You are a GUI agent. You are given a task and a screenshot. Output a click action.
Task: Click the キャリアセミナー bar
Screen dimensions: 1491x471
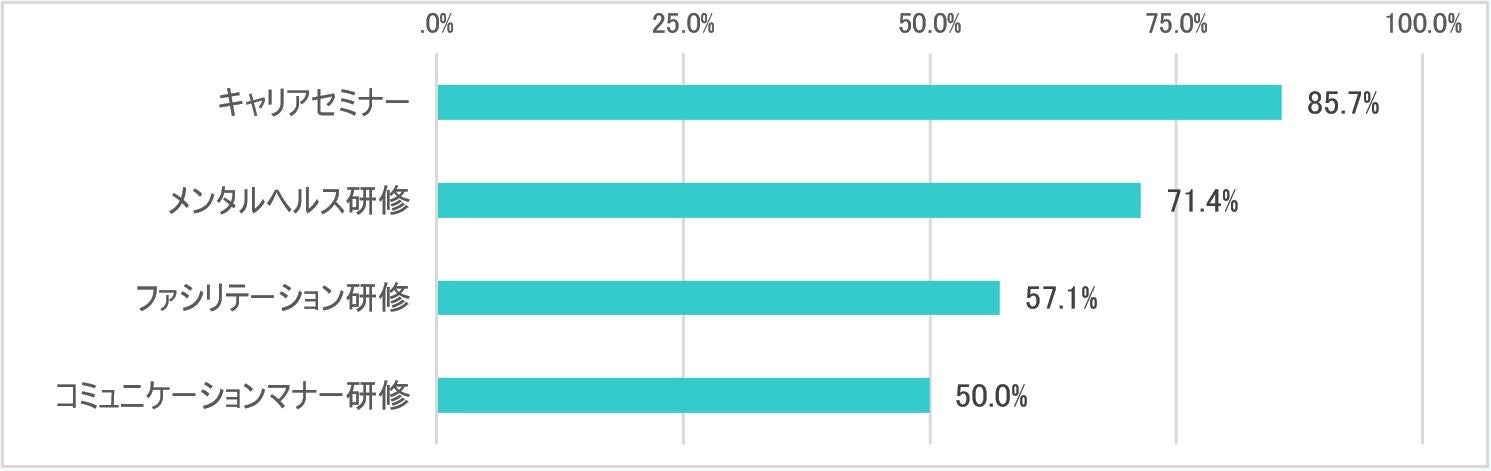click(859, 103)
